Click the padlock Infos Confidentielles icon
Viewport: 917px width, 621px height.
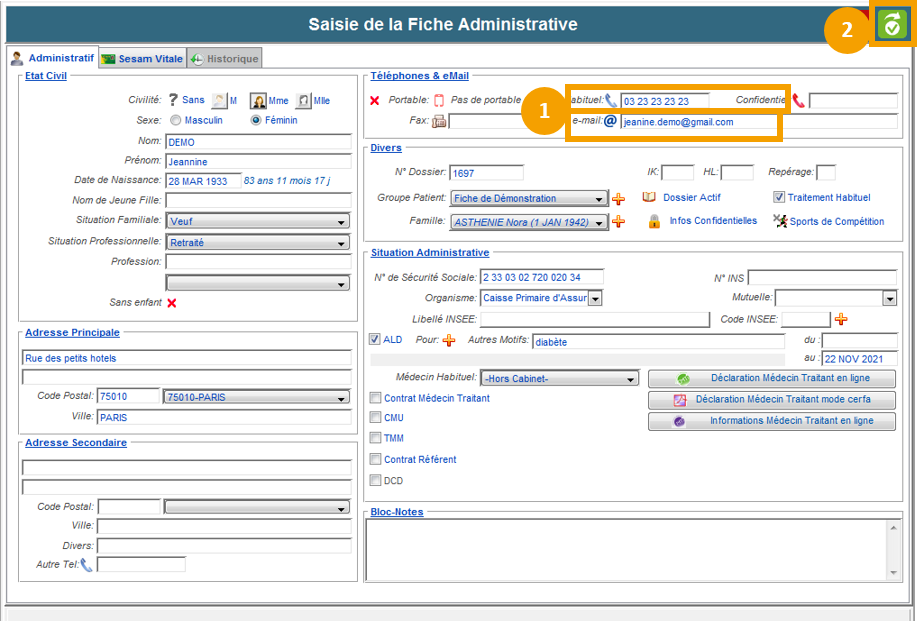[x=653, y=221]
